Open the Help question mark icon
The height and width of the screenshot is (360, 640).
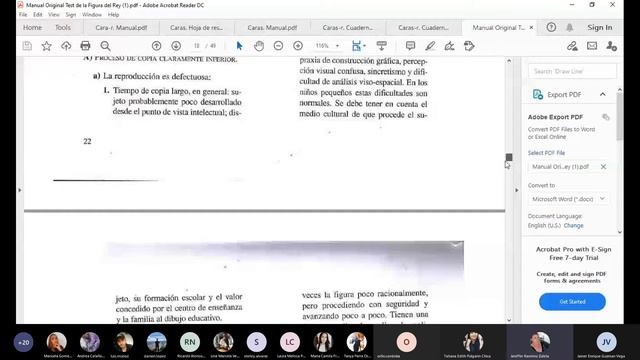551,27
